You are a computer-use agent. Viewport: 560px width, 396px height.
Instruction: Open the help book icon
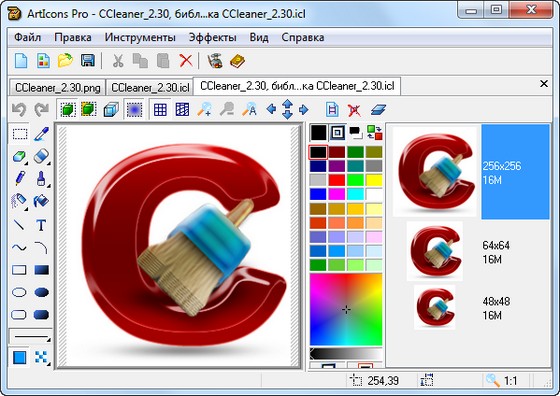pos(238,61)
